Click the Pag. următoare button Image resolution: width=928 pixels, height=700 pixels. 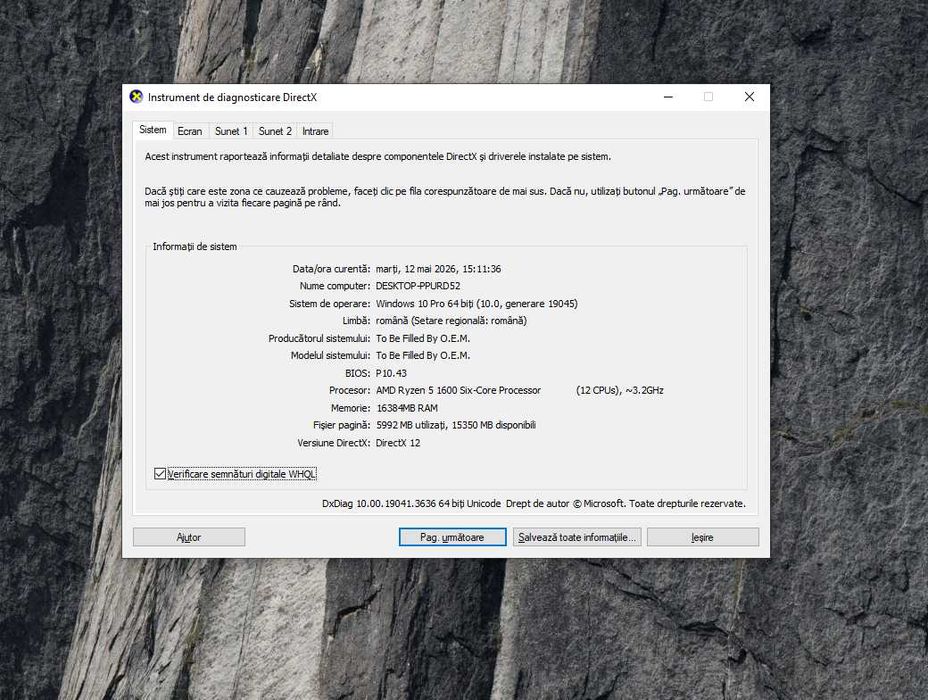(x=452, y=537)
